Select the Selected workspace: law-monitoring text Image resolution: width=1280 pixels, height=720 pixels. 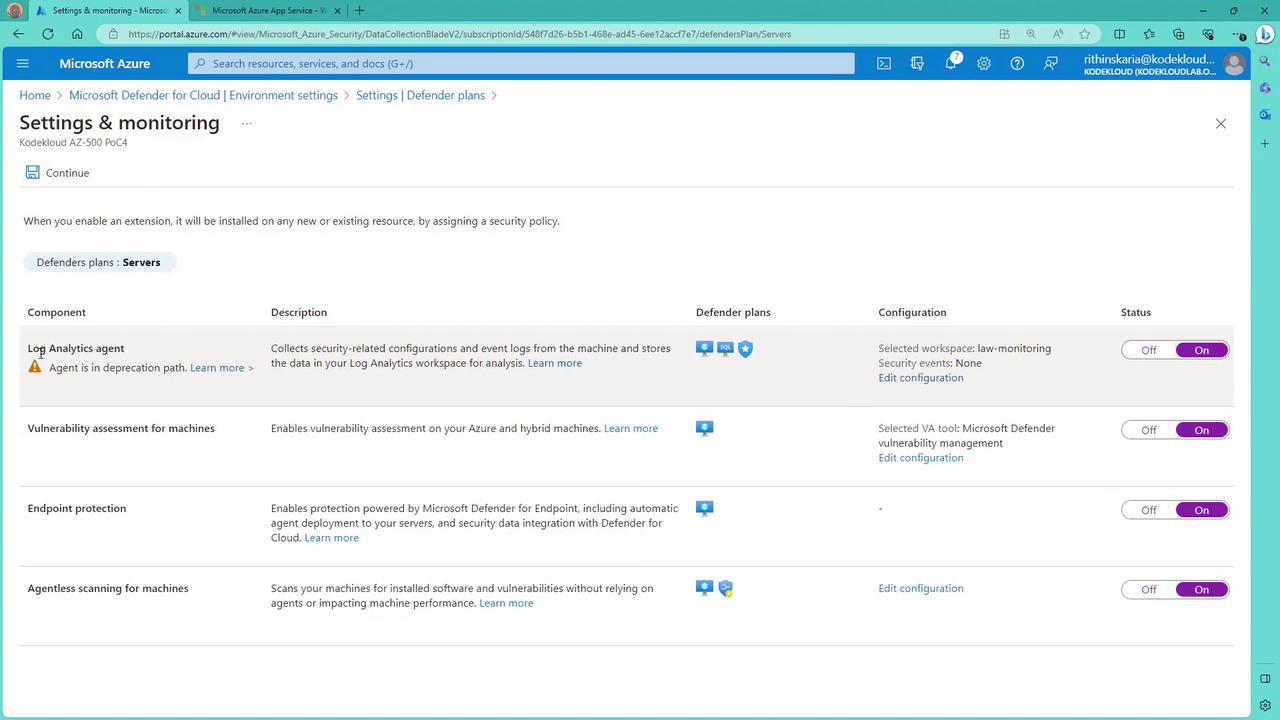point(965,348)
